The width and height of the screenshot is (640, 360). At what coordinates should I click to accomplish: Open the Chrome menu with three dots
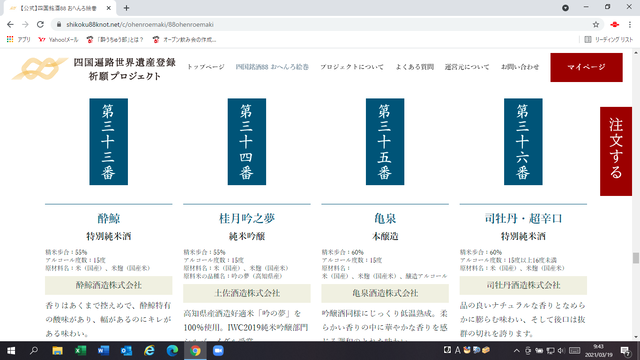tap(630, 24)
